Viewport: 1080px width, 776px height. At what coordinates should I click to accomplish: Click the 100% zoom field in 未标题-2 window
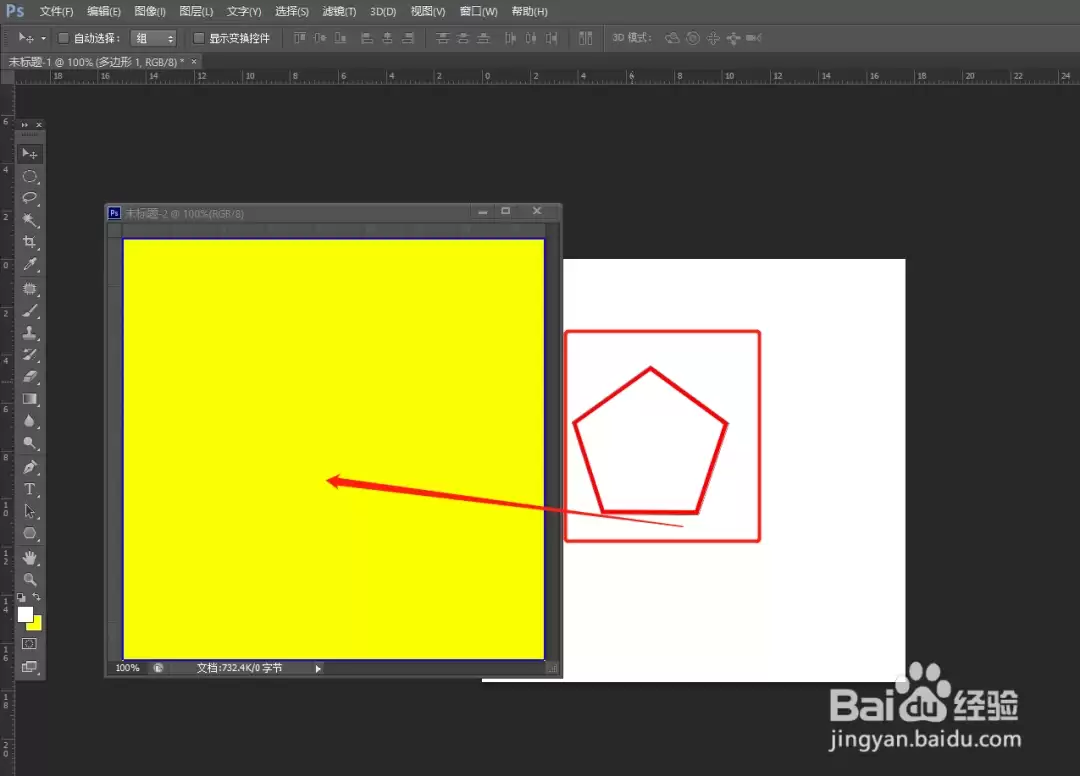(x=127, y=668)
